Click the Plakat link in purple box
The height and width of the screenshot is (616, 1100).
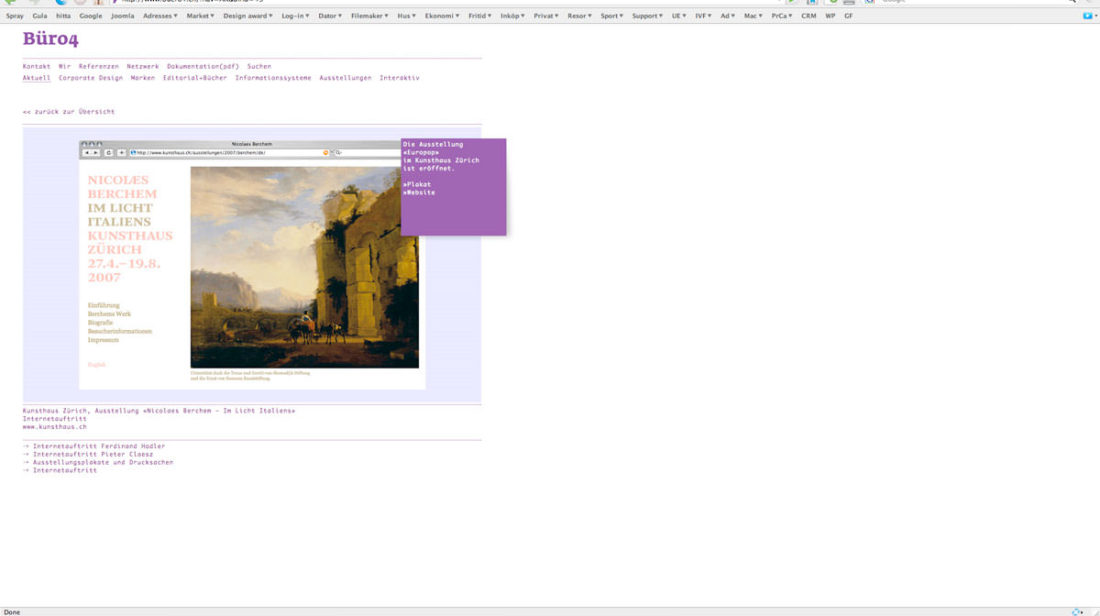click(x=417, y=185)
